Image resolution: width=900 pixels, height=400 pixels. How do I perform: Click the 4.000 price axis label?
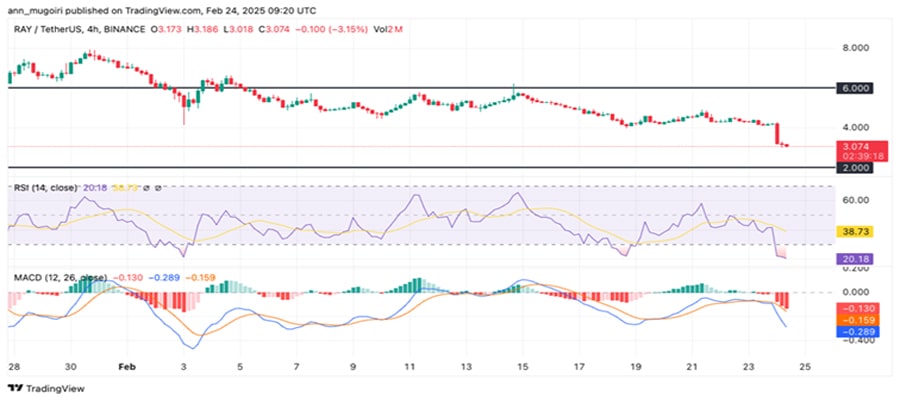click(x=858, y=127)
